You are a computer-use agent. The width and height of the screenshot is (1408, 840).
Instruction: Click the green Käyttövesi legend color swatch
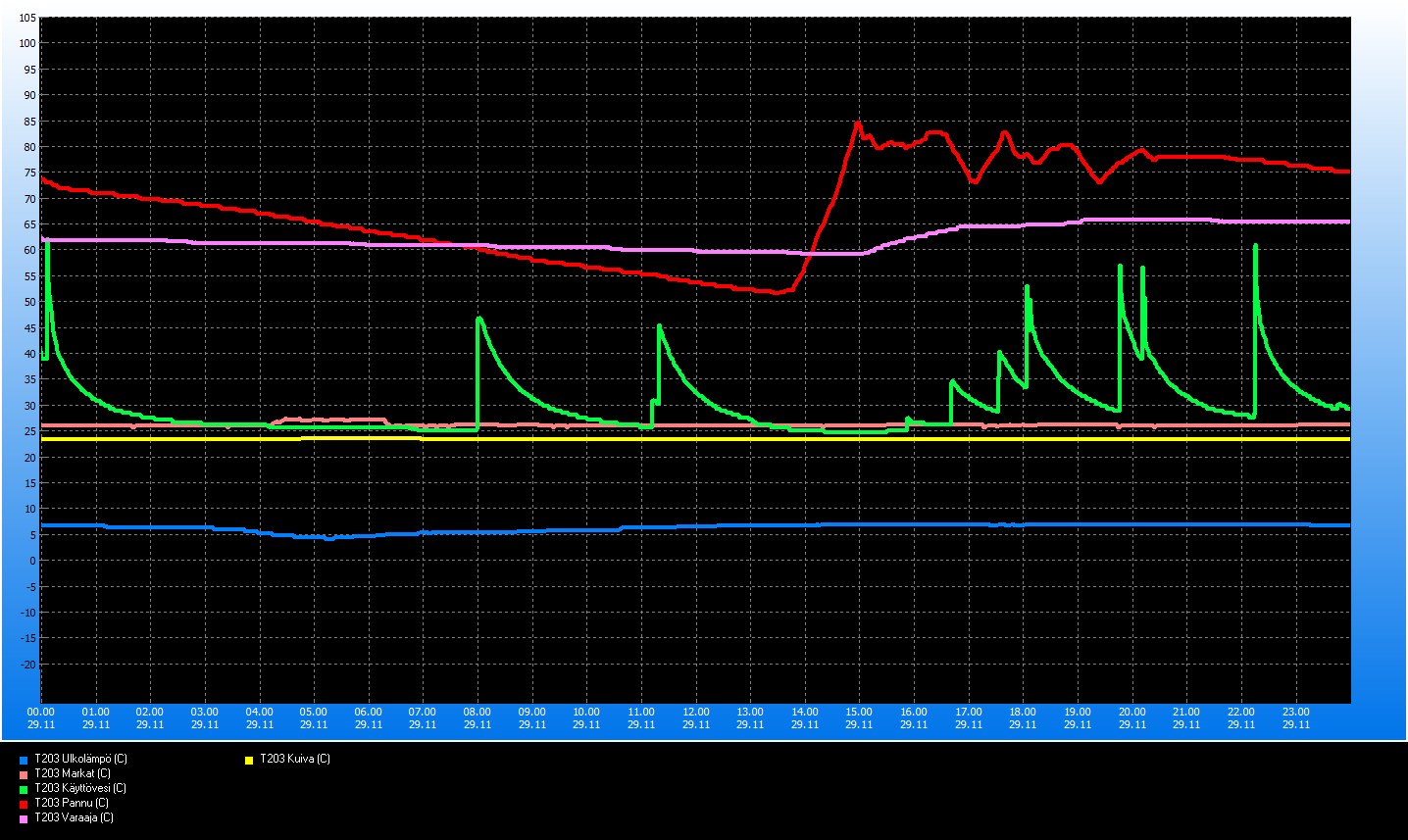coord(24,789)
